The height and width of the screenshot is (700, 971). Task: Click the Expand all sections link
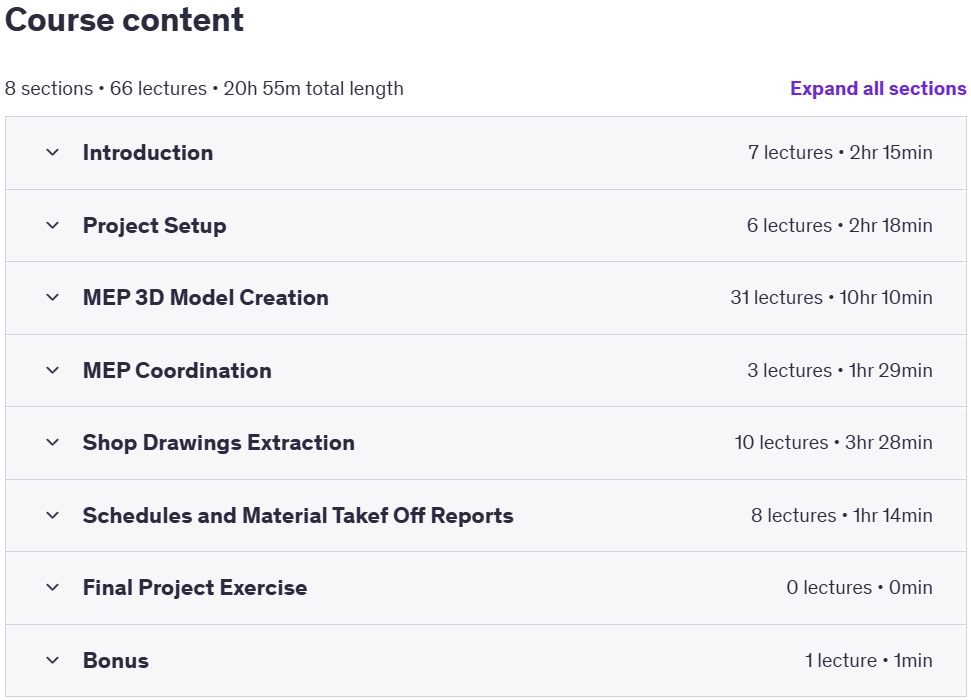click(x=878, y=89)
